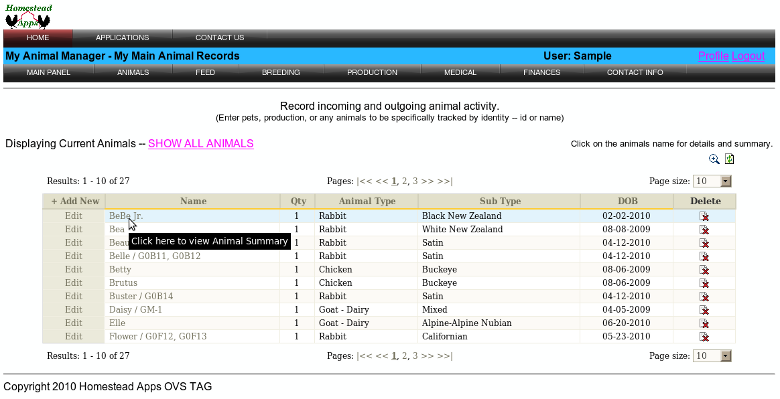Sort by Qty column header
Image resolution: width=780 pixels, height=399 pixels.
tap(298, 201)
